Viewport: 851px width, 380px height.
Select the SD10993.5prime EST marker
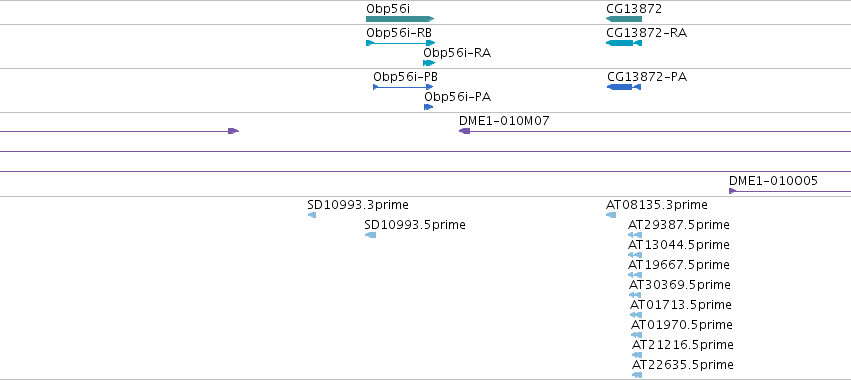(x=371, y=235)
